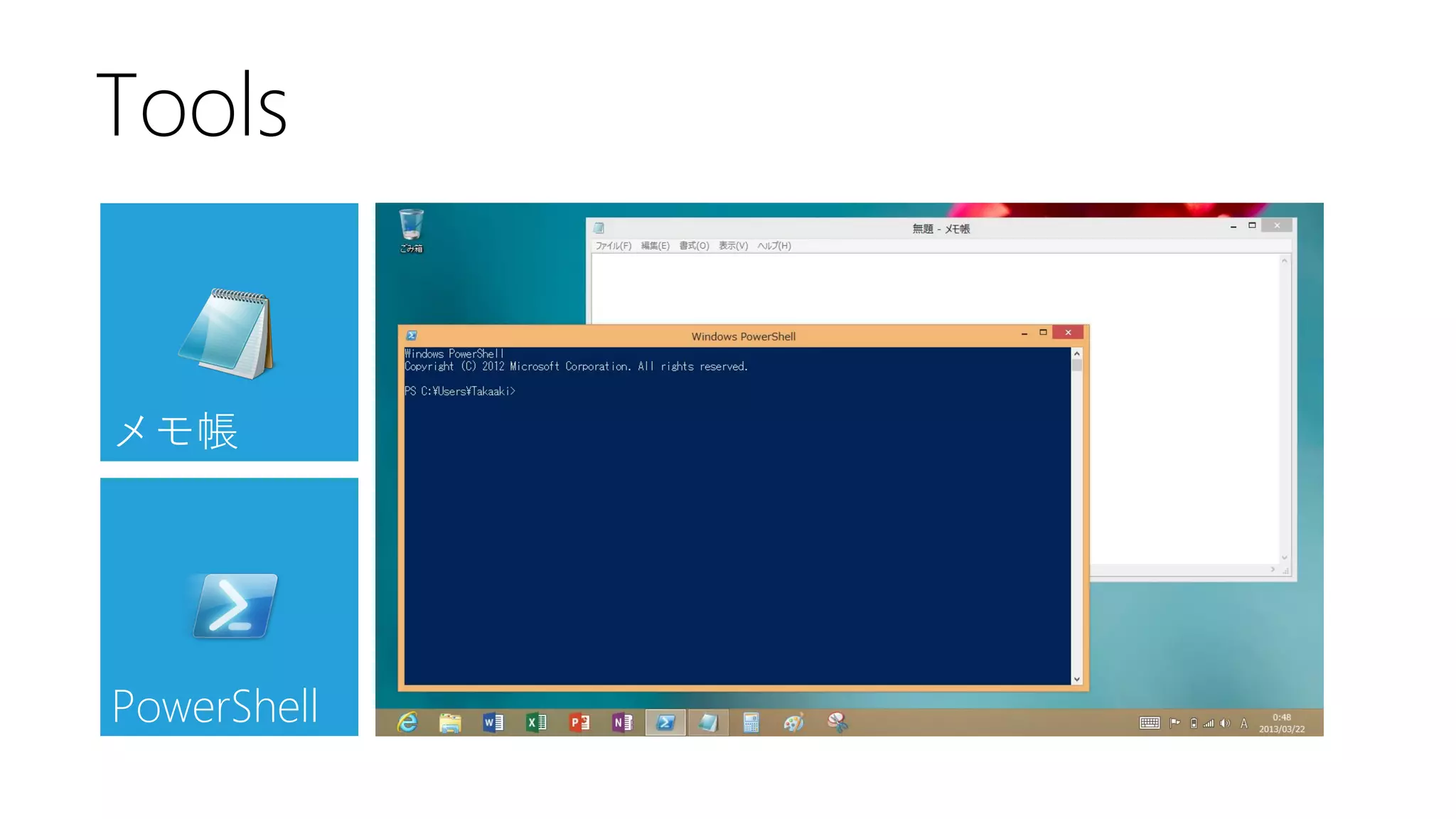Image resolution: width=1456 pixels, height=819 pixels.
Task: Open File Explorer from the taskbar
Action: [450, 723]
